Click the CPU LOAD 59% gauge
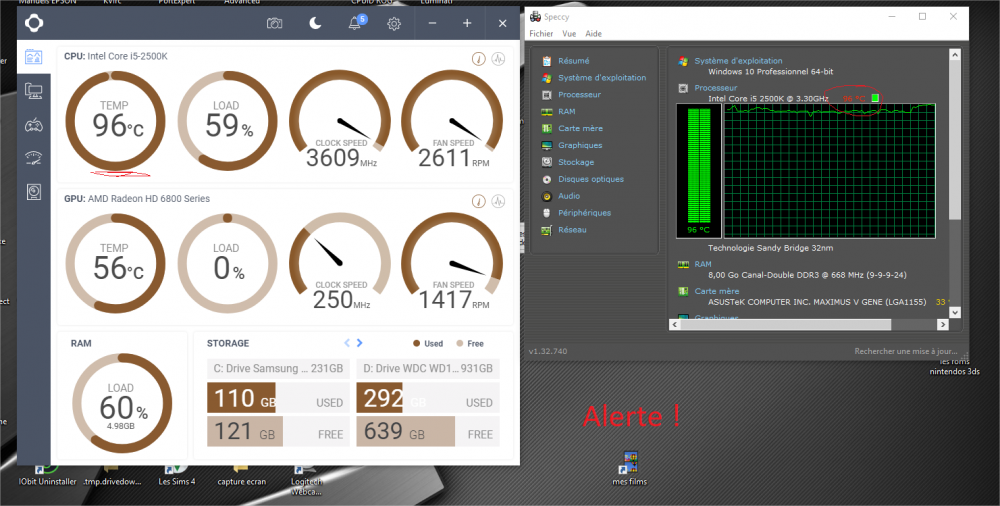This screenshot has width=1000, height=506. [x=227, y=121]
